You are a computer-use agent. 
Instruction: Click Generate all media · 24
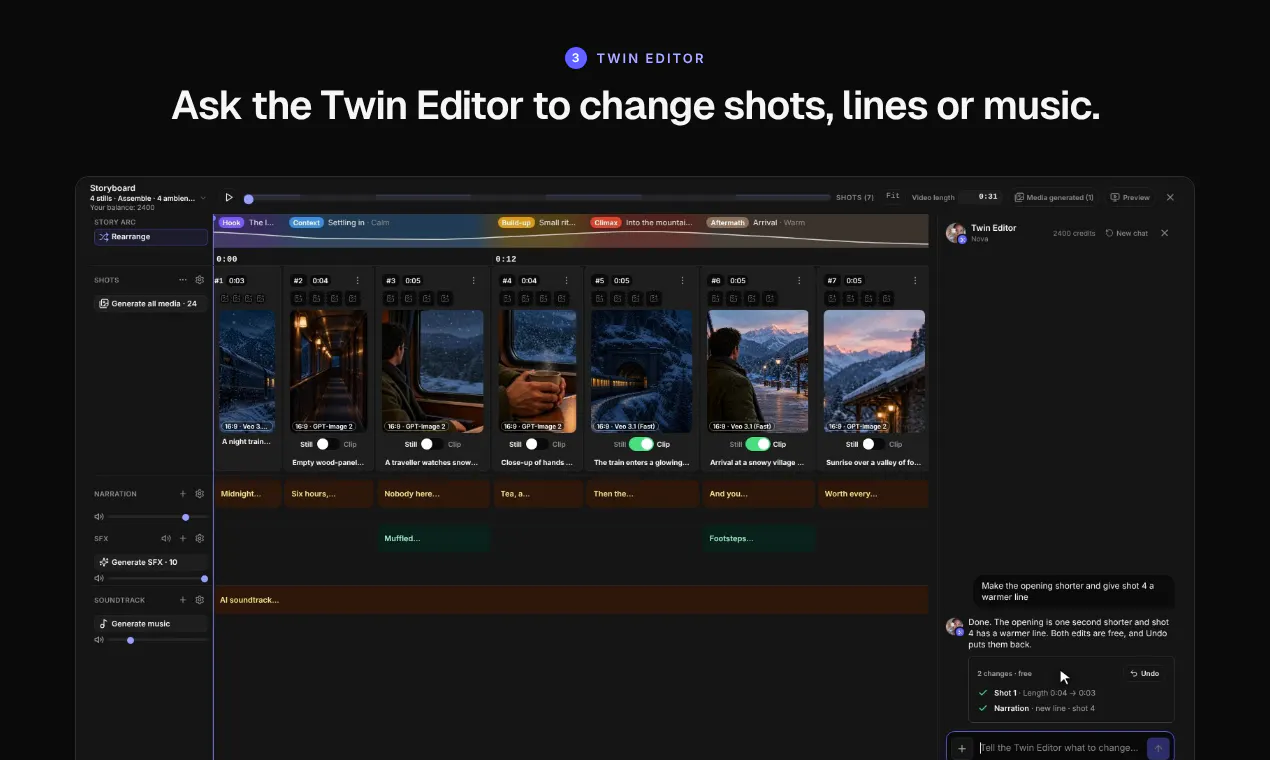(x=151, y=303)
